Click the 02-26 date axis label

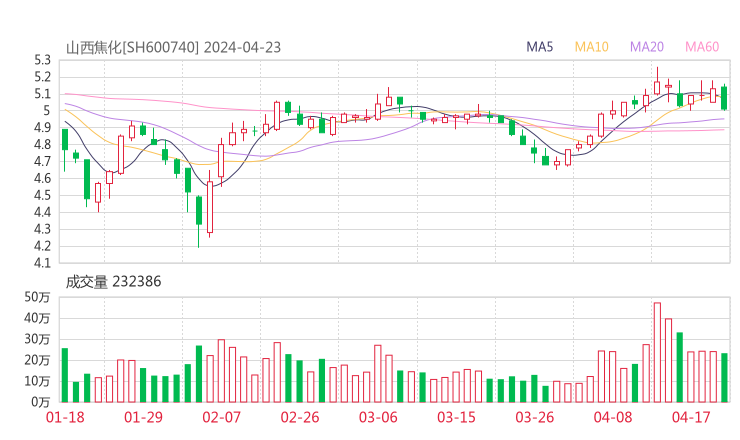point(300,417)
